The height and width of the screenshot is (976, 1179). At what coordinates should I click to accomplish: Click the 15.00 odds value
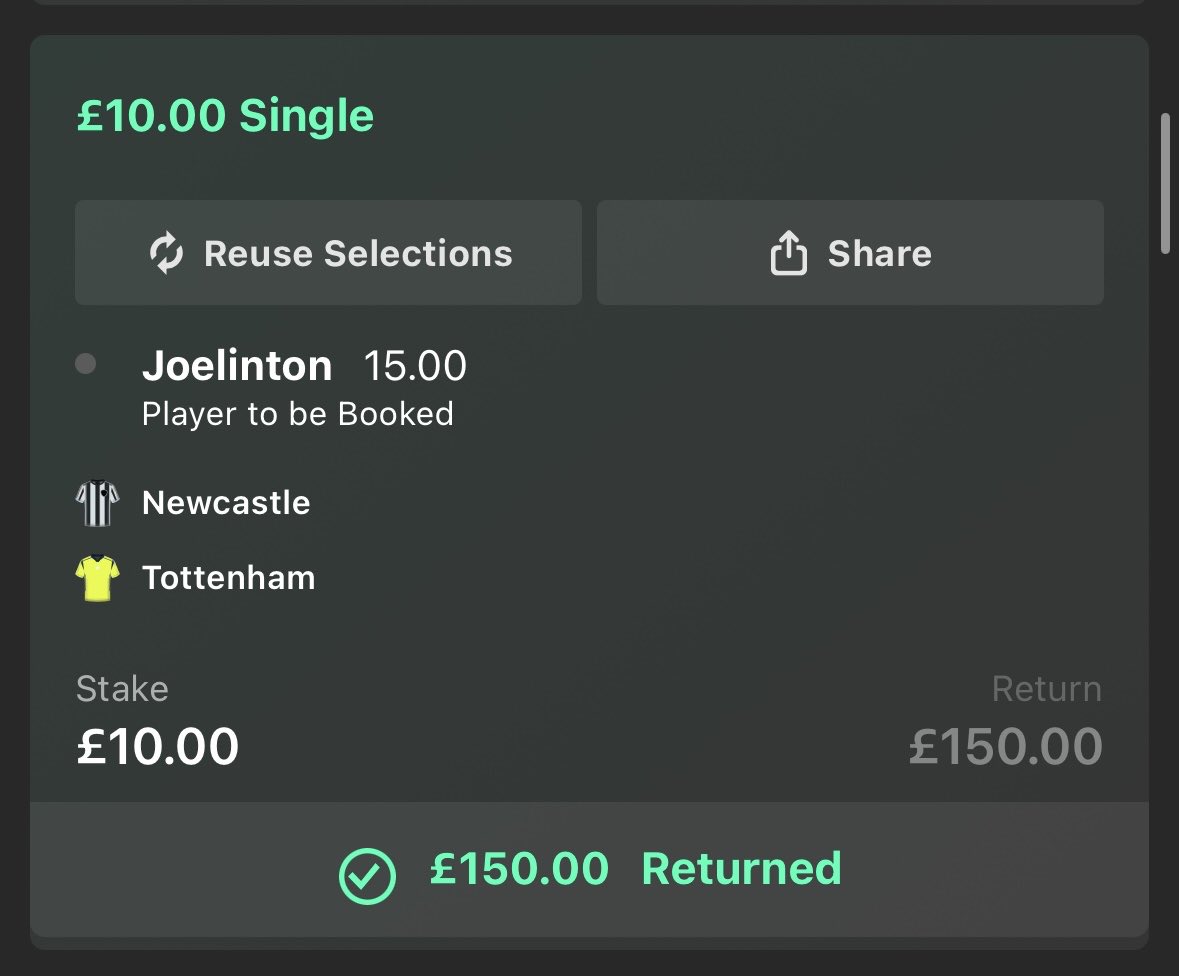[x=415, y=366]
